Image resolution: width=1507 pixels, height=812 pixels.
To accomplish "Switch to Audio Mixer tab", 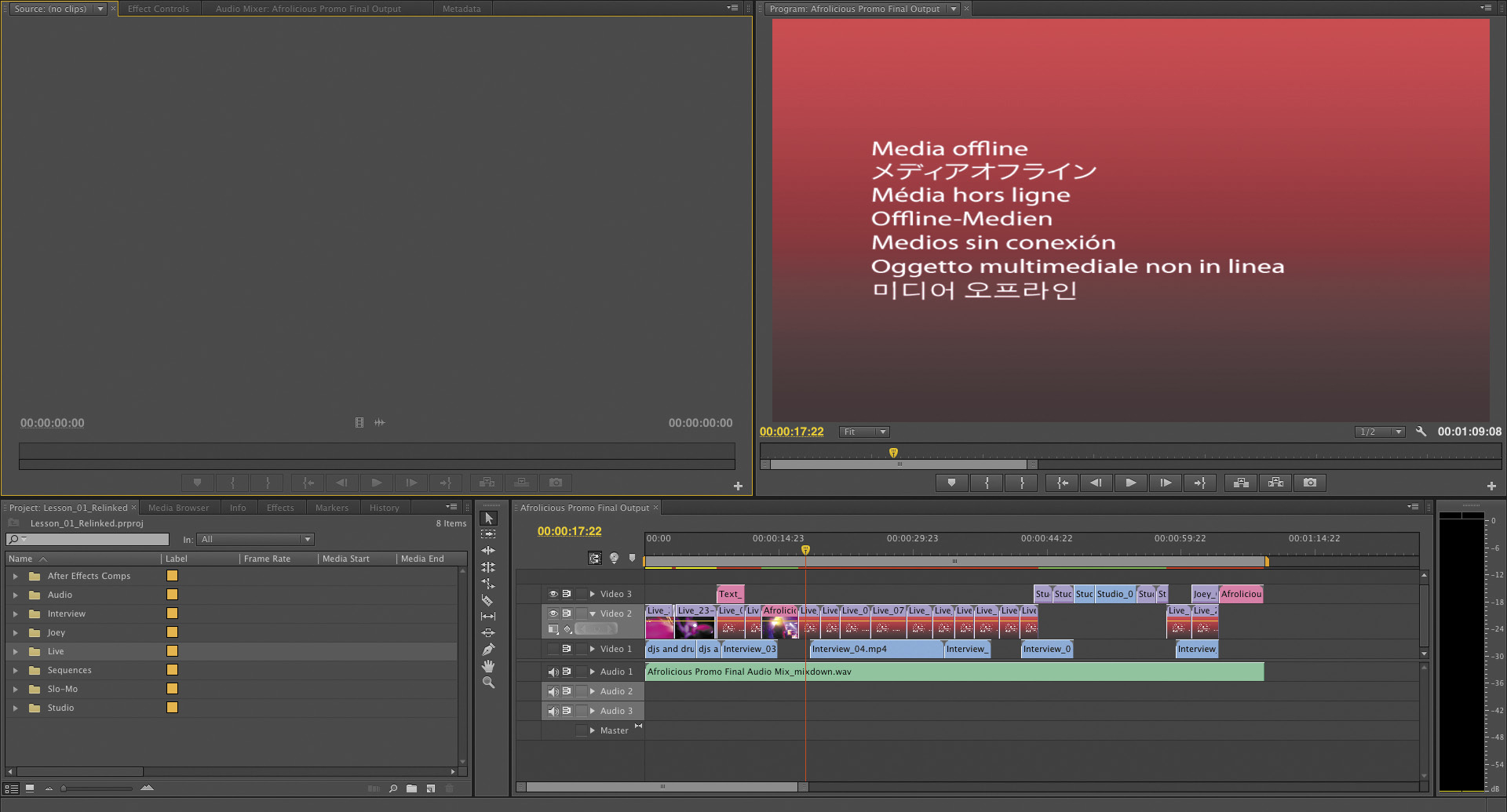I will pos(308,9).
